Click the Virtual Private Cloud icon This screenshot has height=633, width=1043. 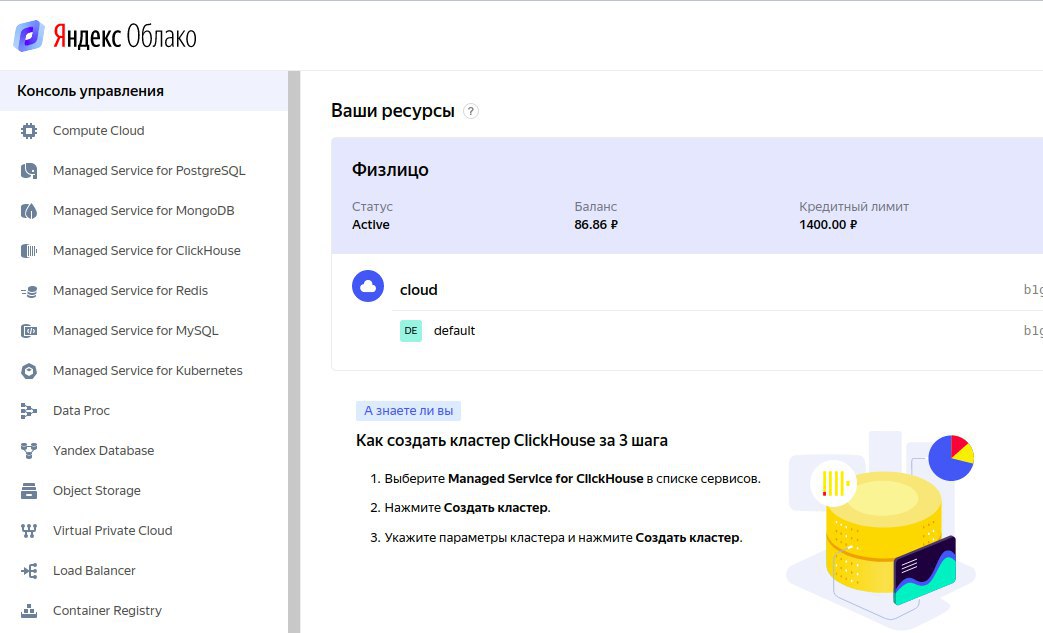pos(29,531)
